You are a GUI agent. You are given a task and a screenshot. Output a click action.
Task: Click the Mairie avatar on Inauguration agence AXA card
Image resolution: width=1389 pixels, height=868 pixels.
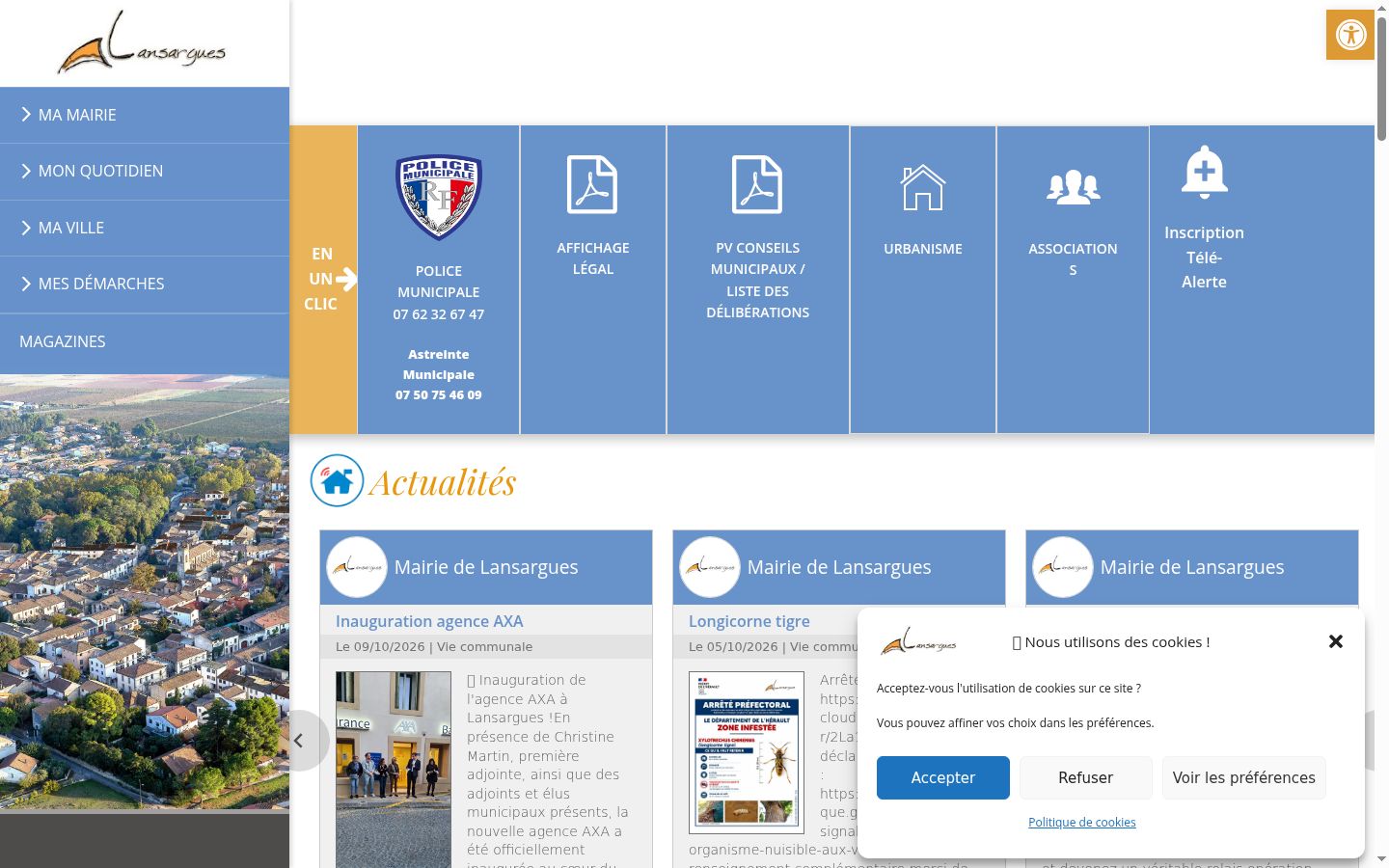(x=357, y=567)
